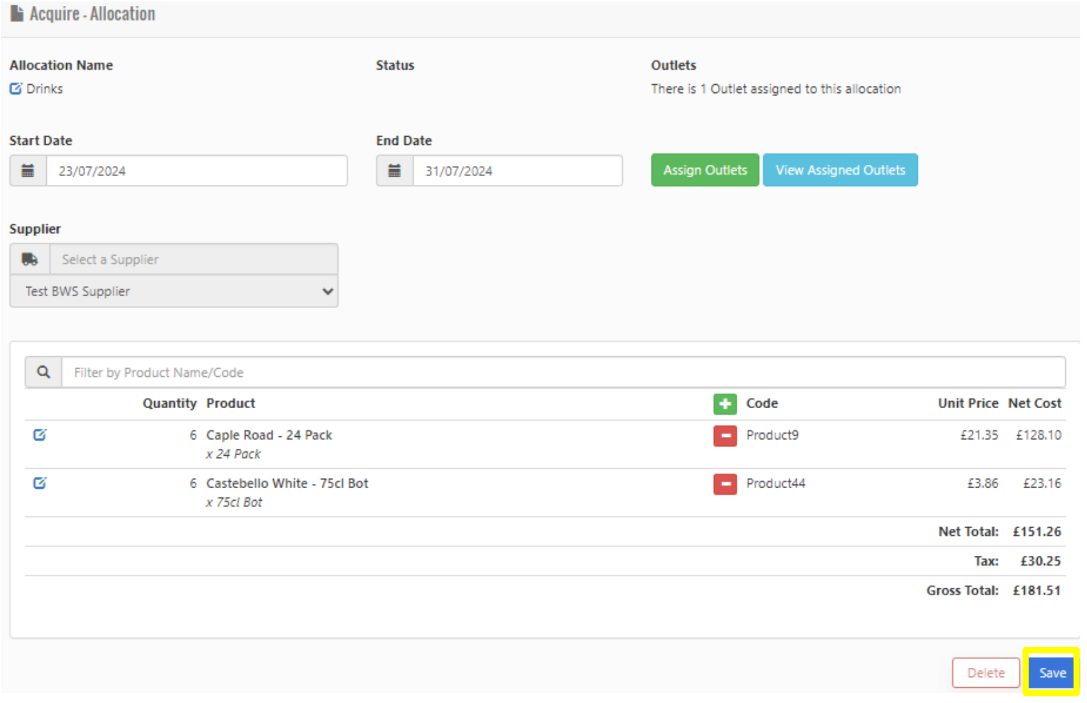Focus the Filter by Product Name/Code box

(x=563, y=372)
